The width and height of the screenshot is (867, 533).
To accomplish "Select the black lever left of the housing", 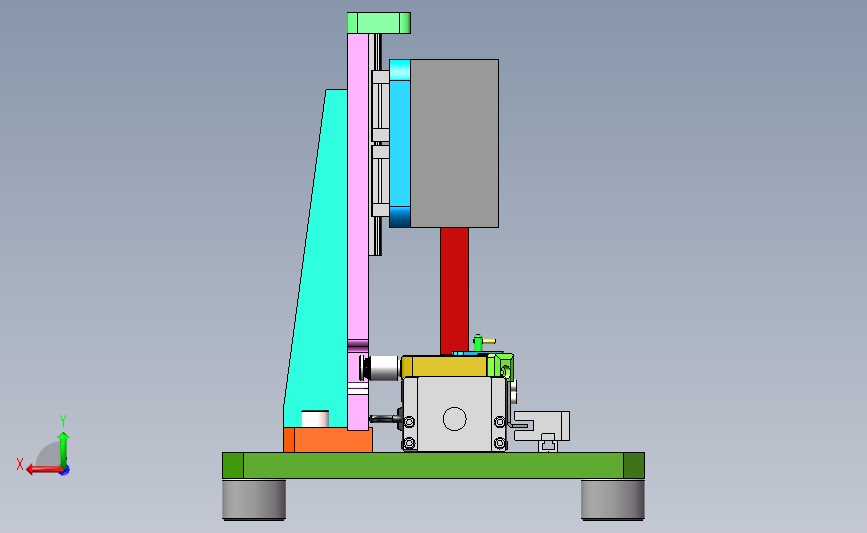I will click(386, 419).
